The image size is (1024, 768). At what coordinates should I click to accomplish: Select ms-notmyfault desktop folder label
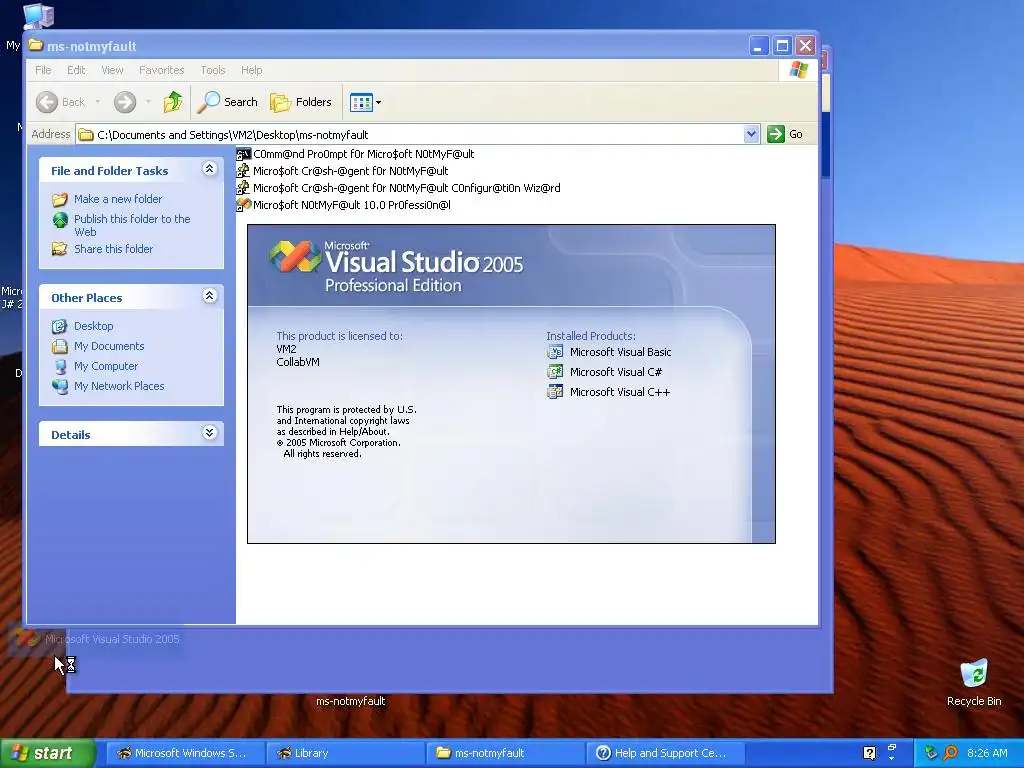tap(351, 701)
